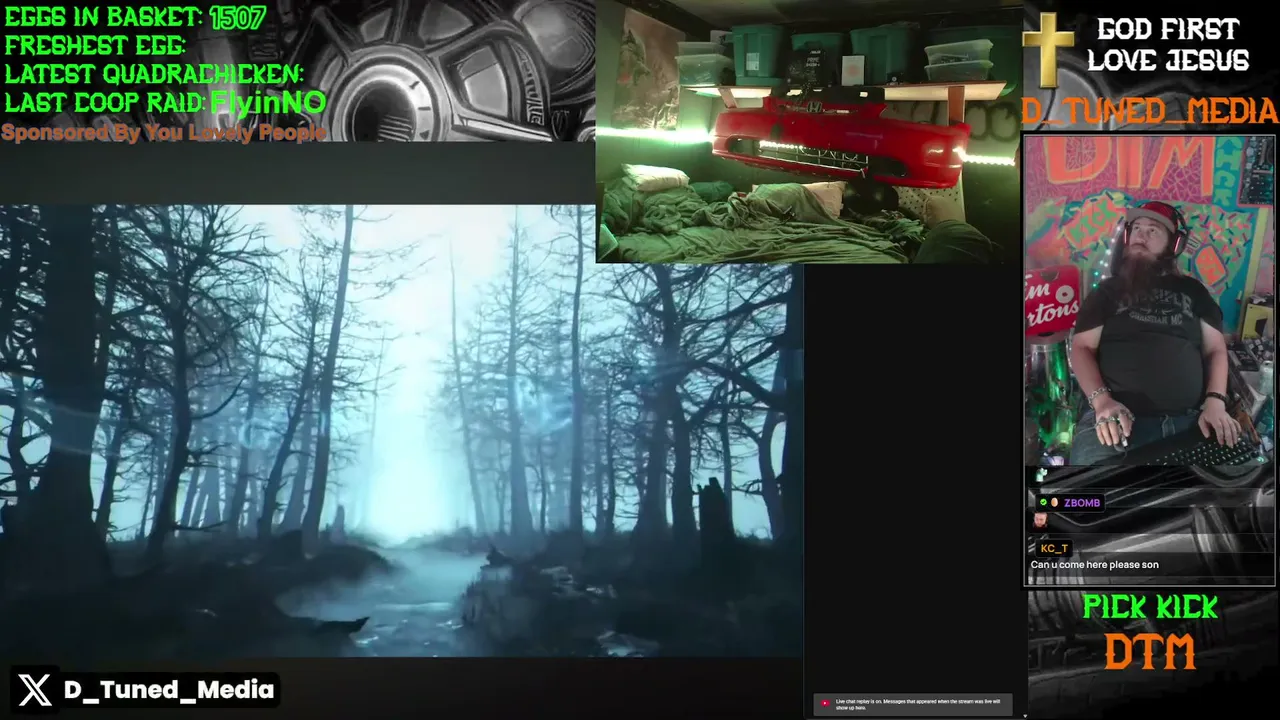The width and height of the screenshot is (1280, 720).
Task: Click the "GOD FIRST LOVE JESUS" text
Action: point(1168,45)
